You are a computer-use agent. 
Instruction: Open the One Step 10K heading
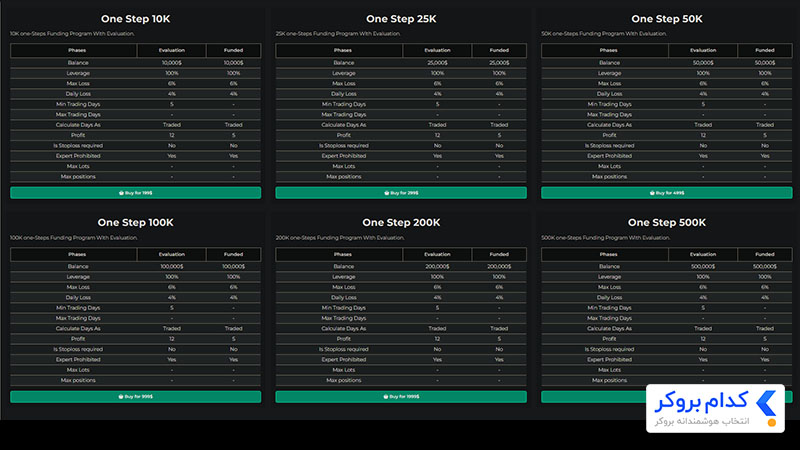pyautogui.click(x=135, y=19)
